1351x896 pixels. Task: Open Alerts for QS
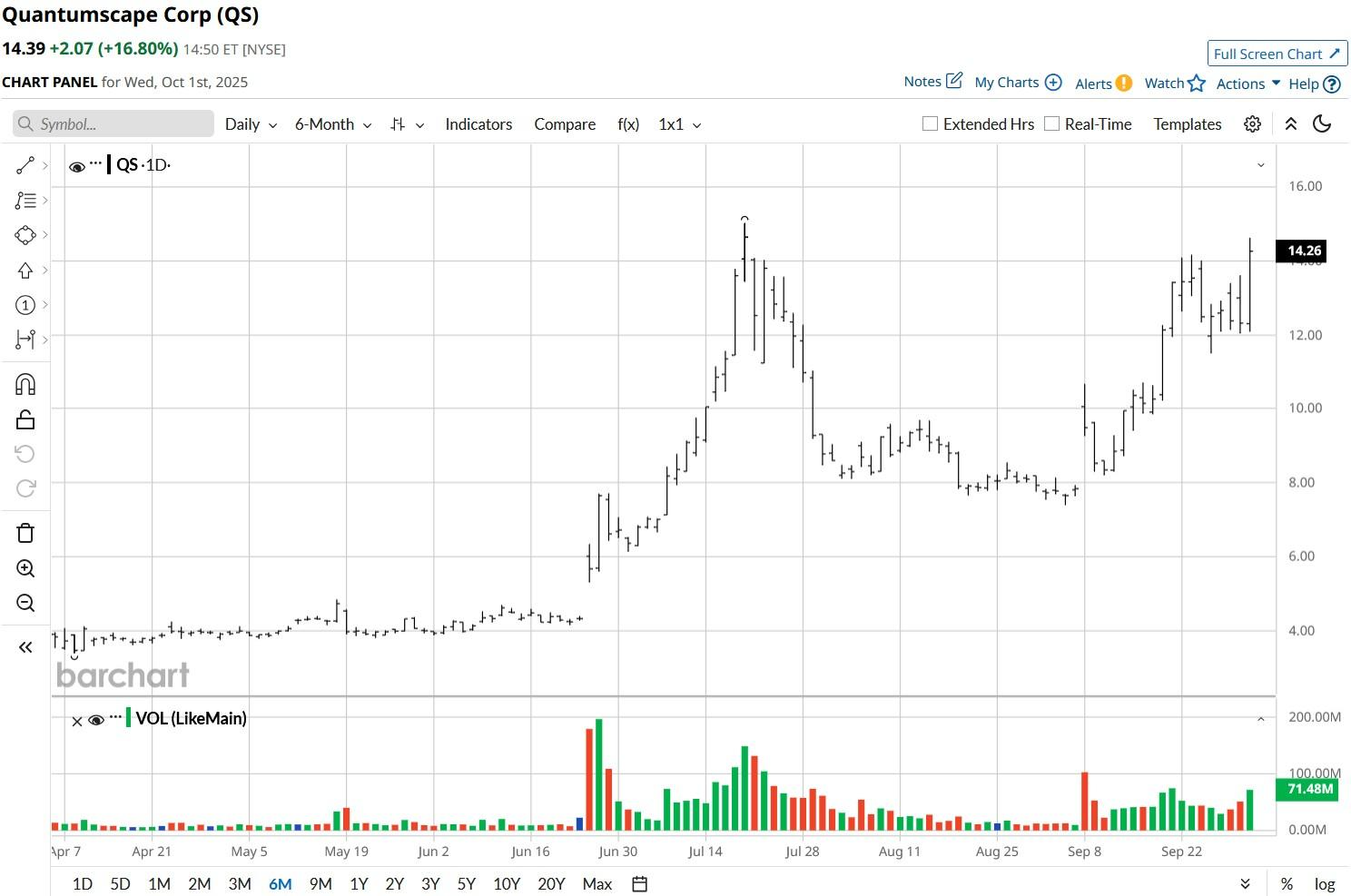[1103, 84]
